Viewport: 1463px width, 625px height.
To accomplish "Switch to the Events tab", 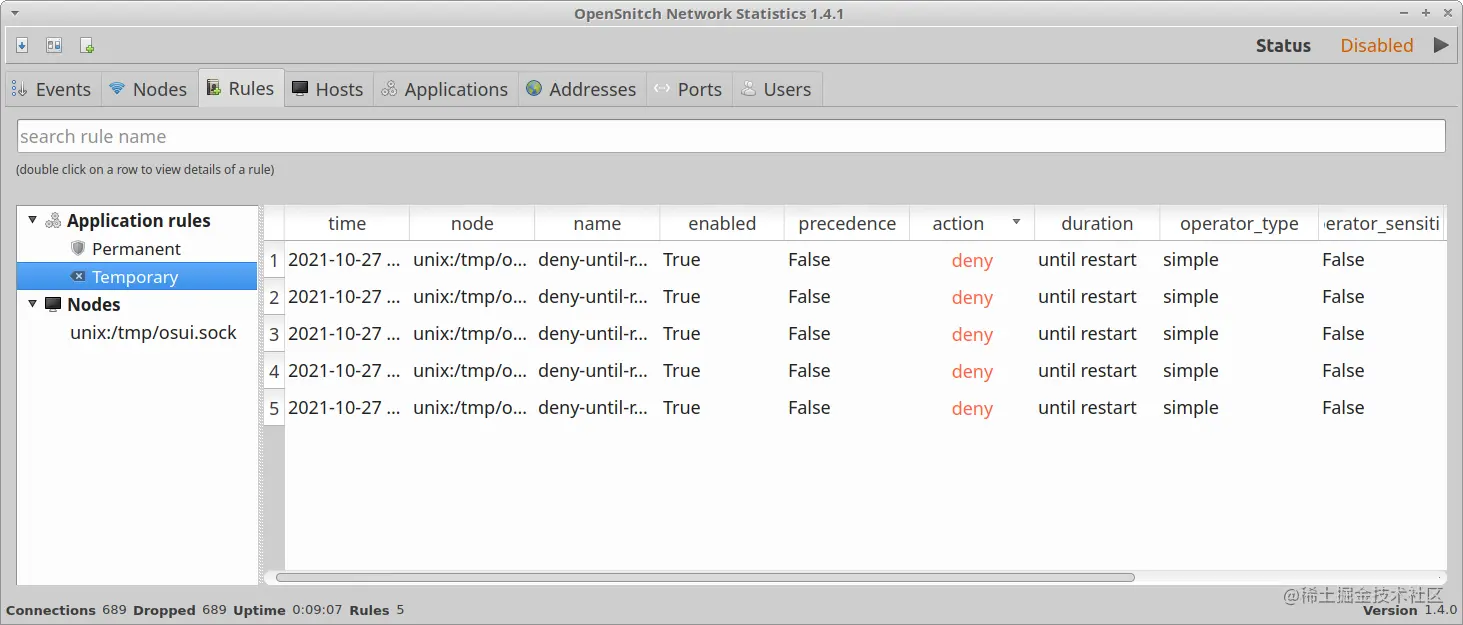I will [51, 89].
